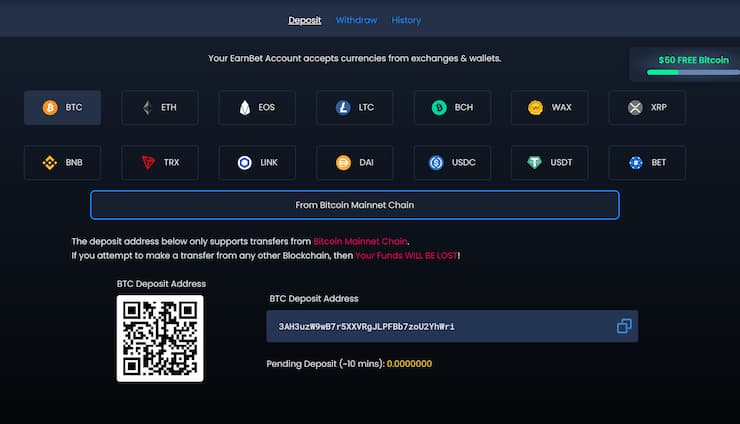Click 'Your Funds WILL BE LOST' text

point(406,255)
